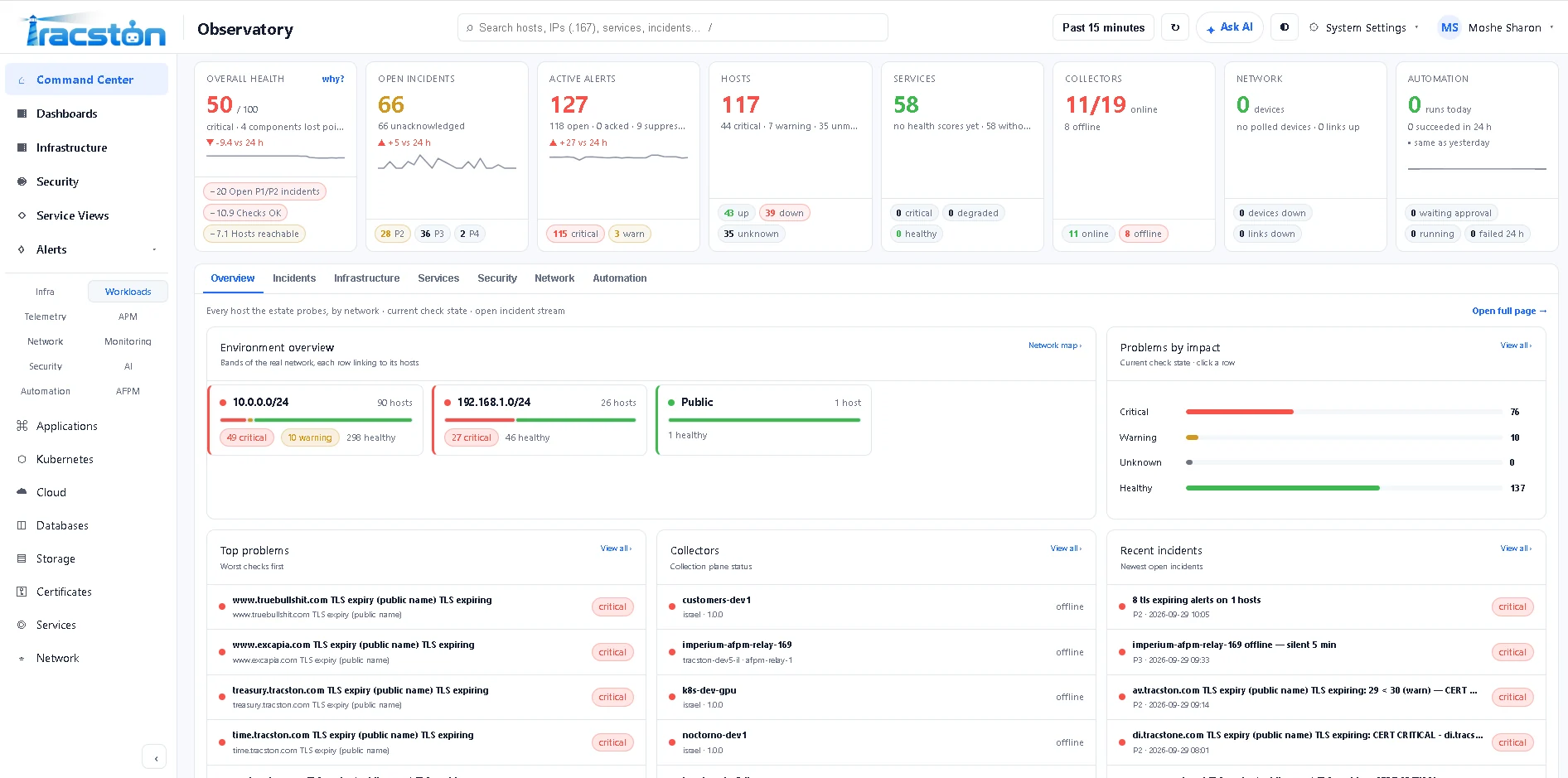The height and width of the screenshot is (778, 1568).
Task: Click the Storage sidebar icon
Action: click(22, 558)
